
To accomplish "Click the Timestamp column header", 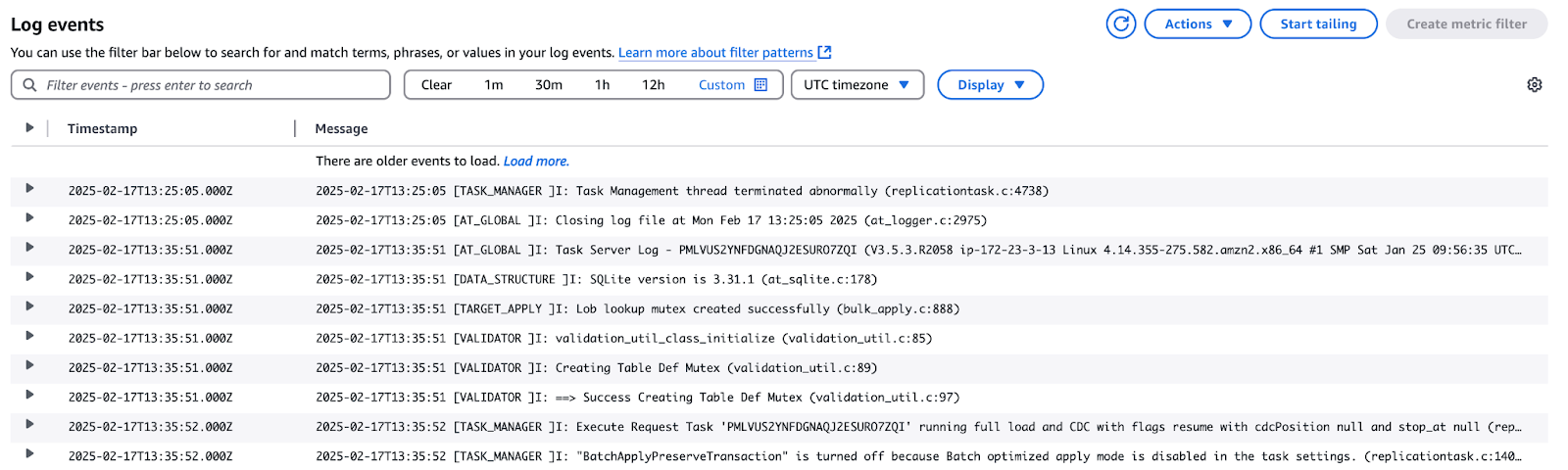I will tap(103, 128).
